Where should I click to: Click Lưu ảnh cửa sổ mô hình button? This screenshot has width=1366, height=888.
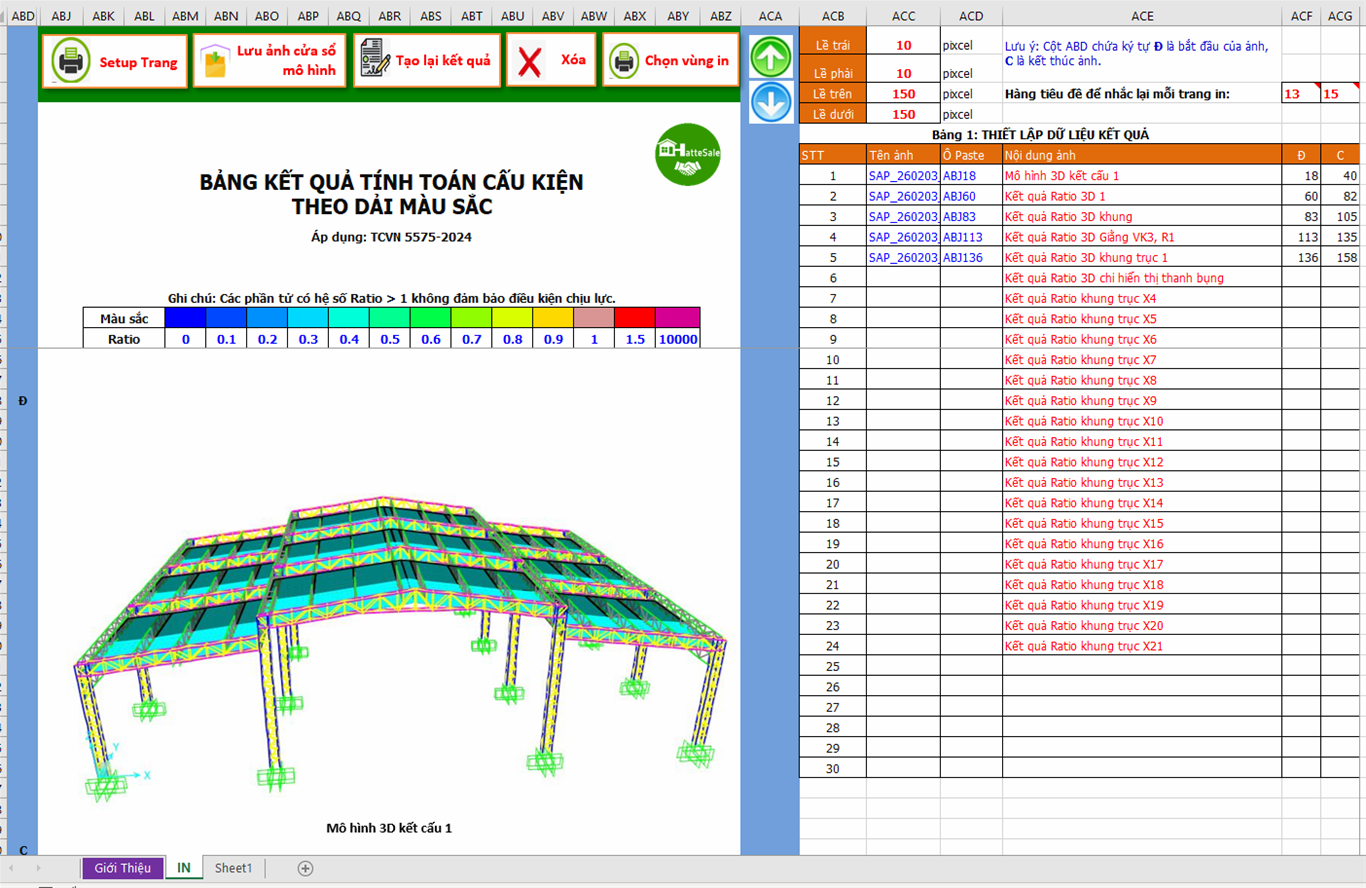click(x=269, y=61)
